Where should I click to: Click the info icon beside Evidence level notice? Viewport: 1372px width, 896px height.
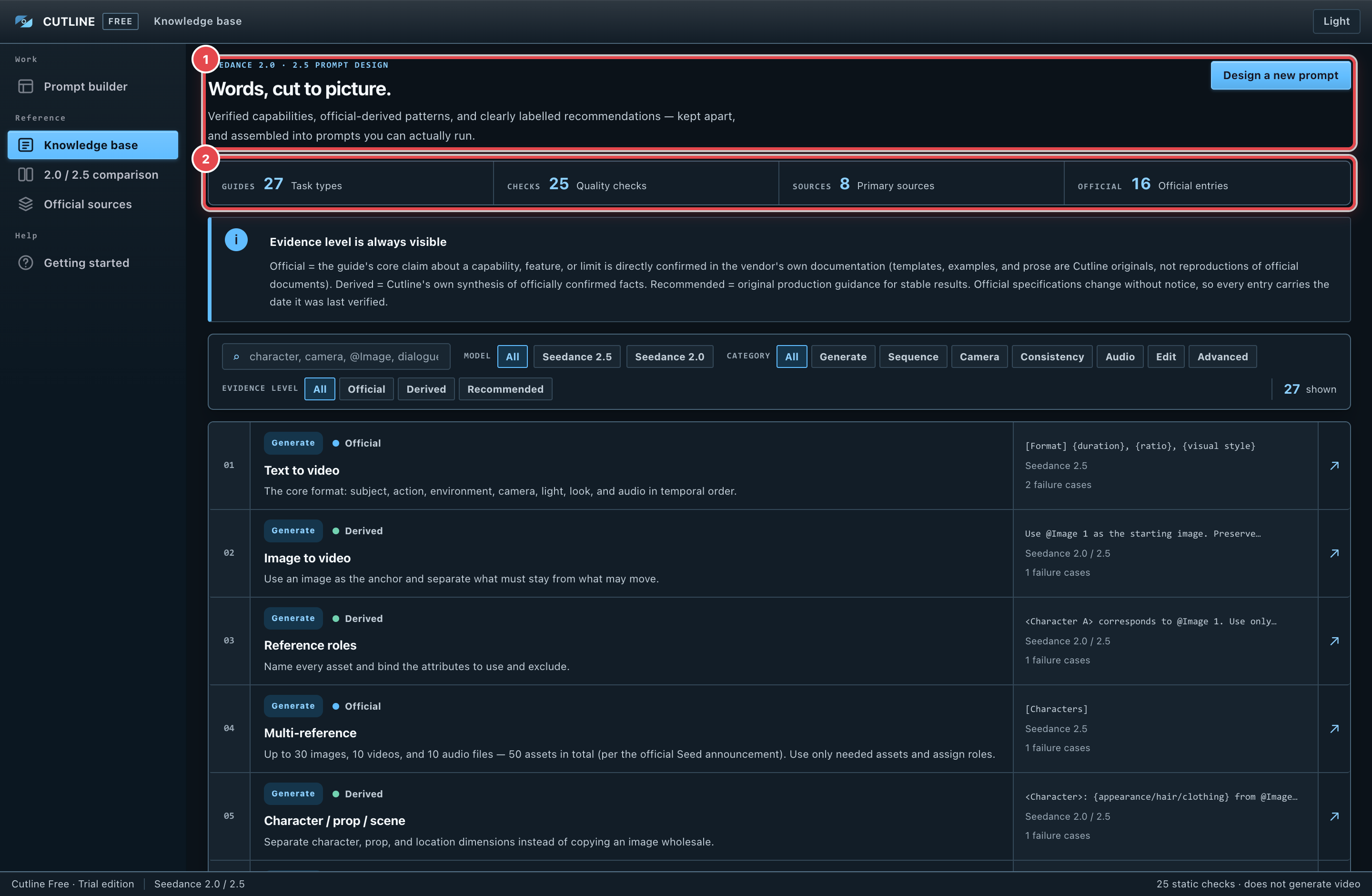tap(236, 240)
